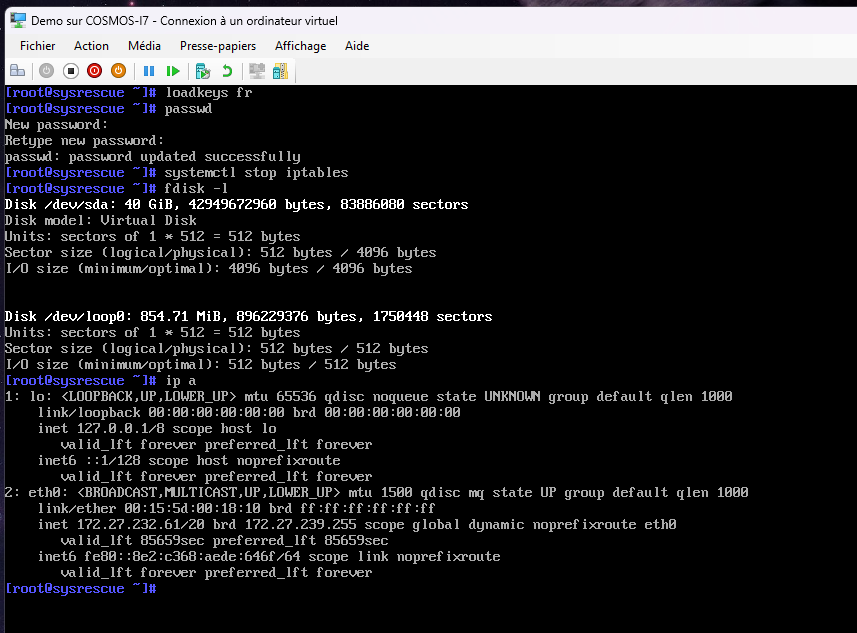Viewport: 857px width, 633px height.
Task: Save VM state with the orange icon
Action: [x=118, y=71]
